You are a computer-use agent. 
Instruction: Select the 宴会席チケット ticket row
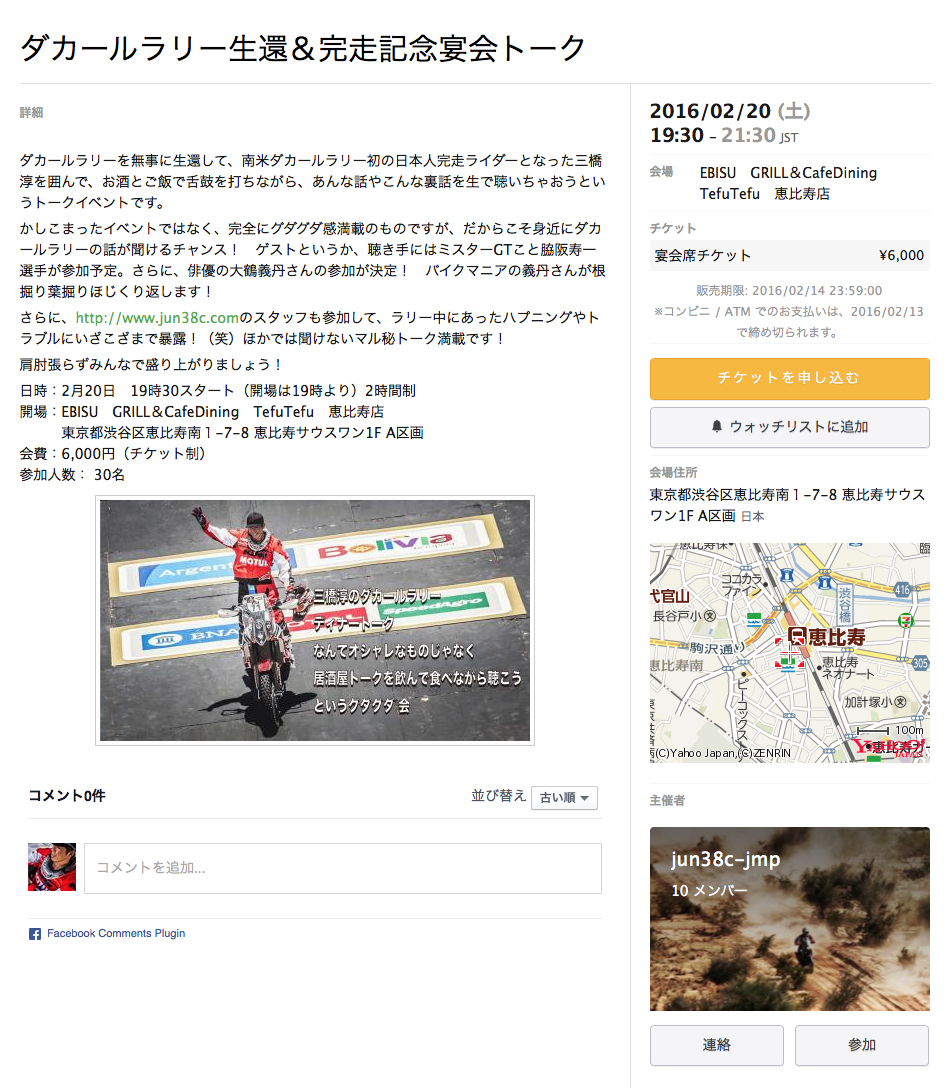(789, 255)
